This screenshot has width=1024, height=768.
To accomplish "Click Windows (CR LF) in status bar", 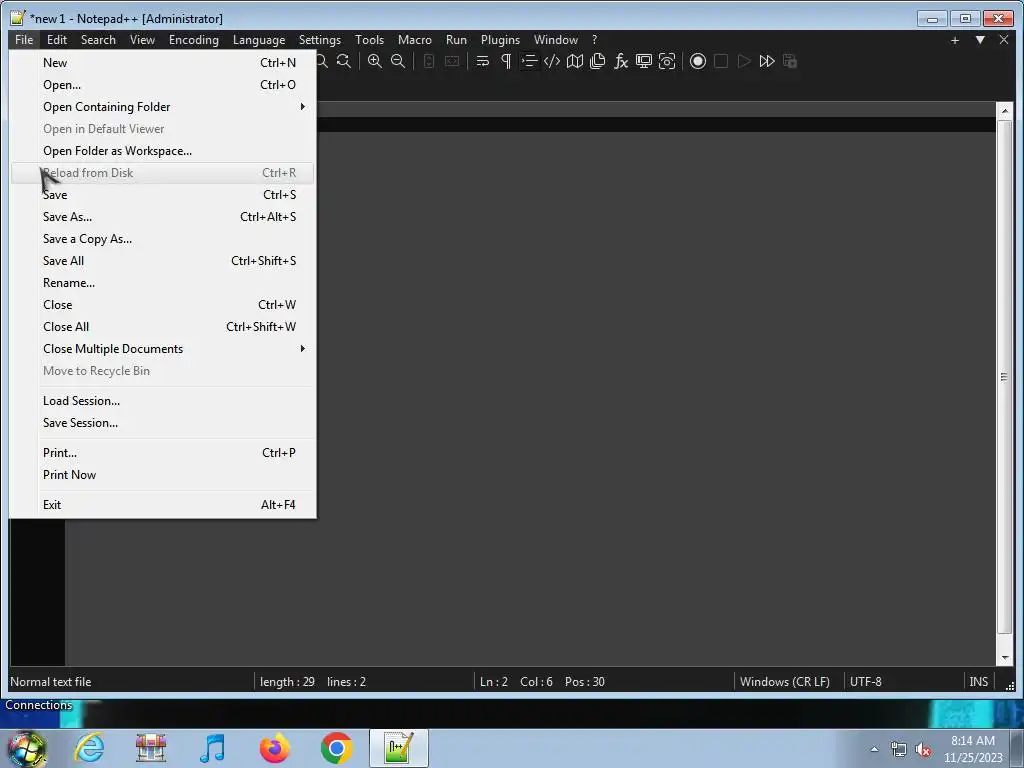I will (x=784, y=682).
